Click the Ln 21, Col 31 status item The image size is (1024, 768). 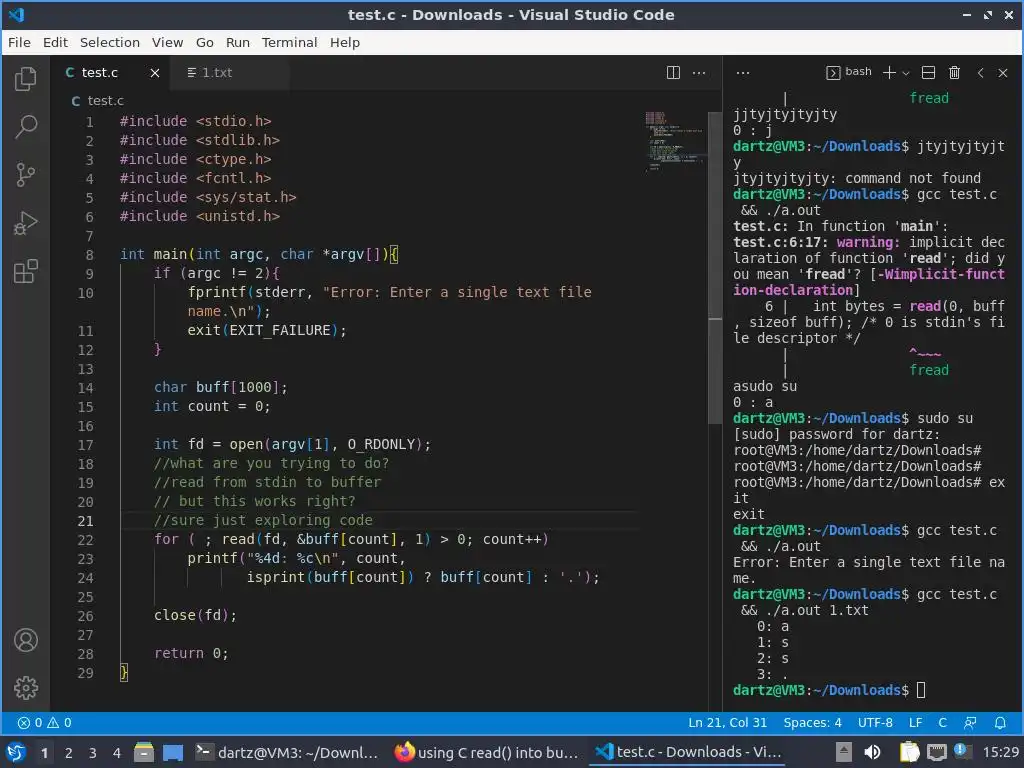pyautogui.click(x=727, y=722)
